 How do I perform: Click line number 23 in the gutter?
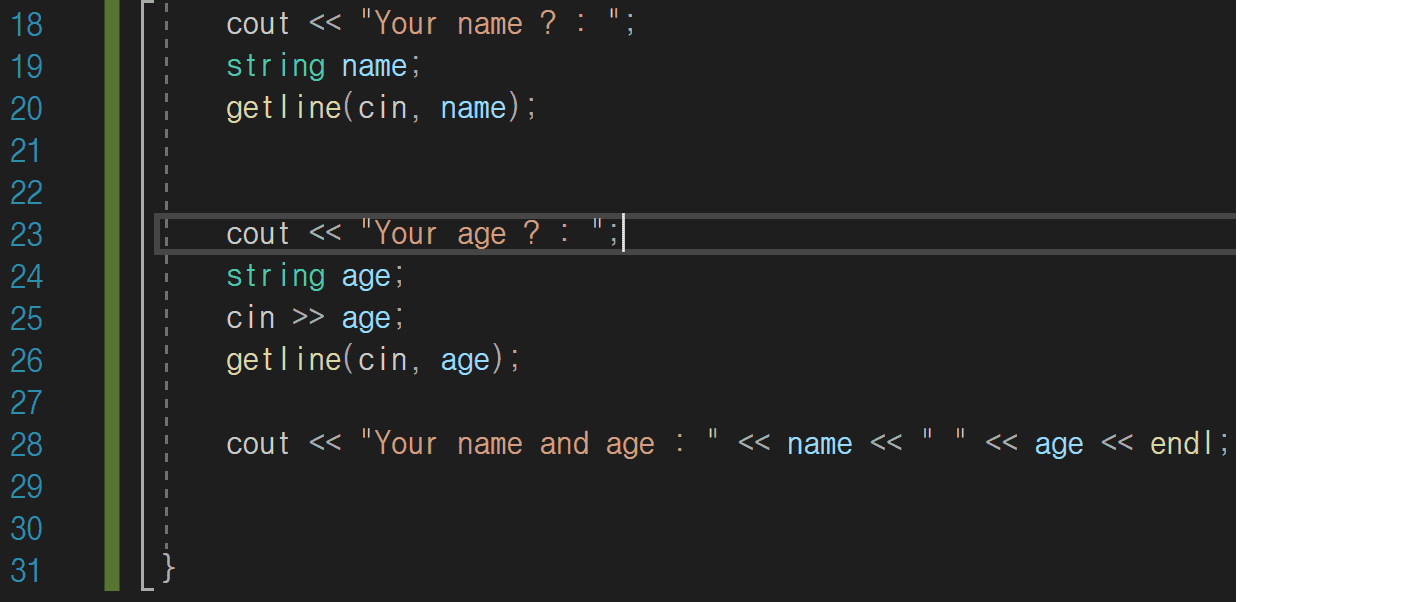[x=27, y=234]
